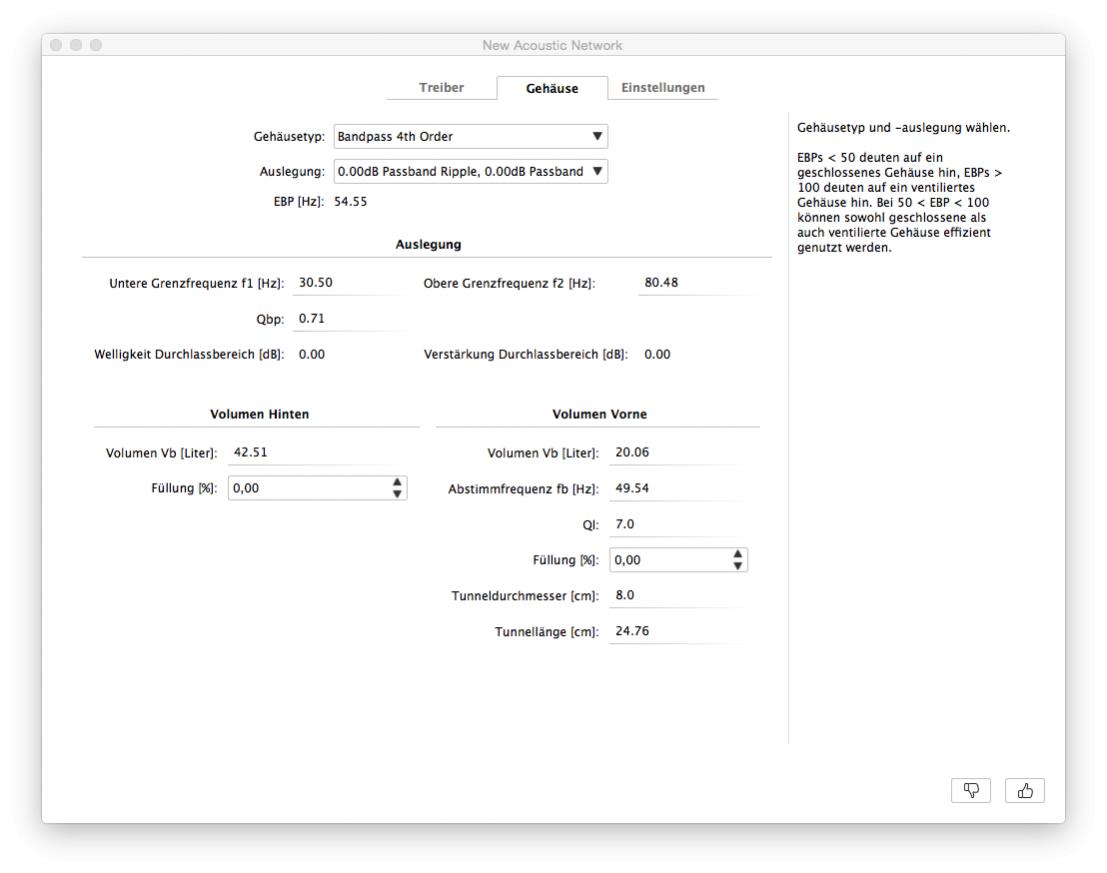This screenshot has width=1107, height=873.
Task: Click the Obere Grenzfrequenz f2 field
Action: tap(697, 283)
